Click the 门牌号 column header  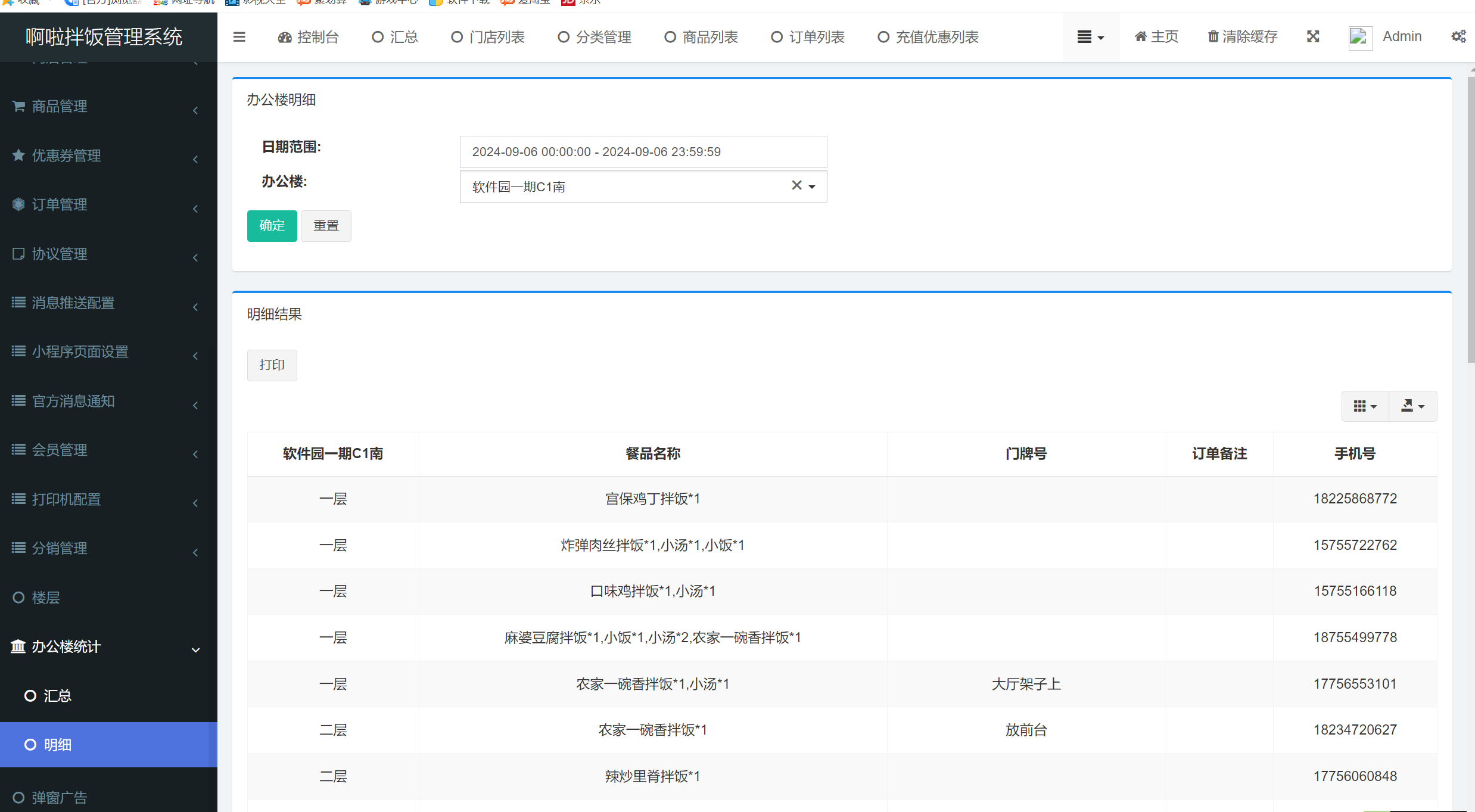click(x=1026, y=454)
